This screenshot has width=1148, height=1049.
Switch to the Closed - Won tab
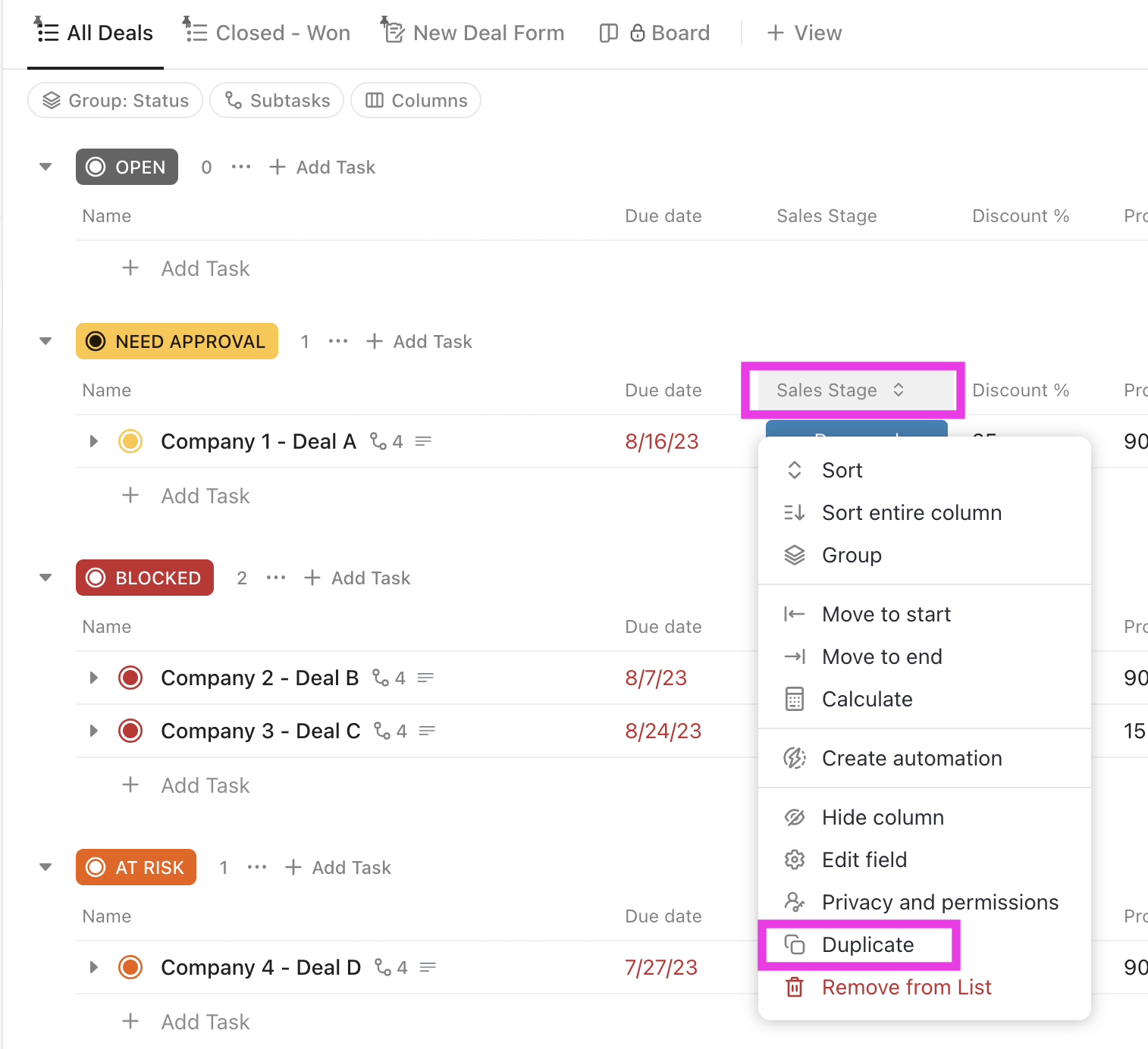click(267, 33)
